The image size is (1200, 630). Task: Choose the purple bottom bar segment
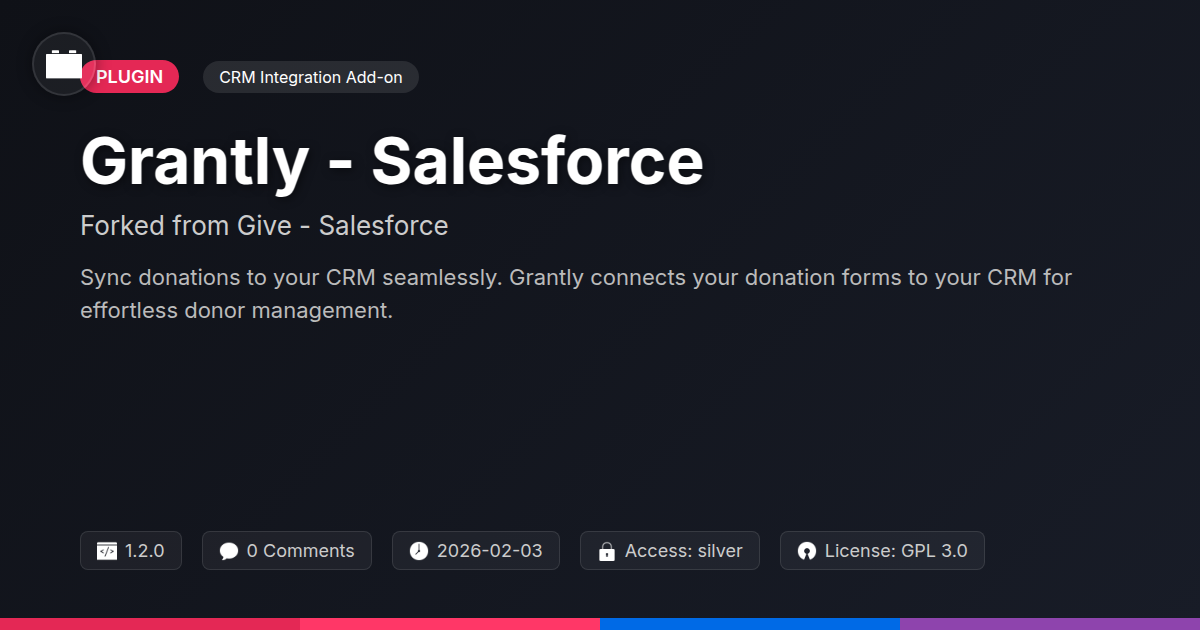click(x=1050, y=623)
